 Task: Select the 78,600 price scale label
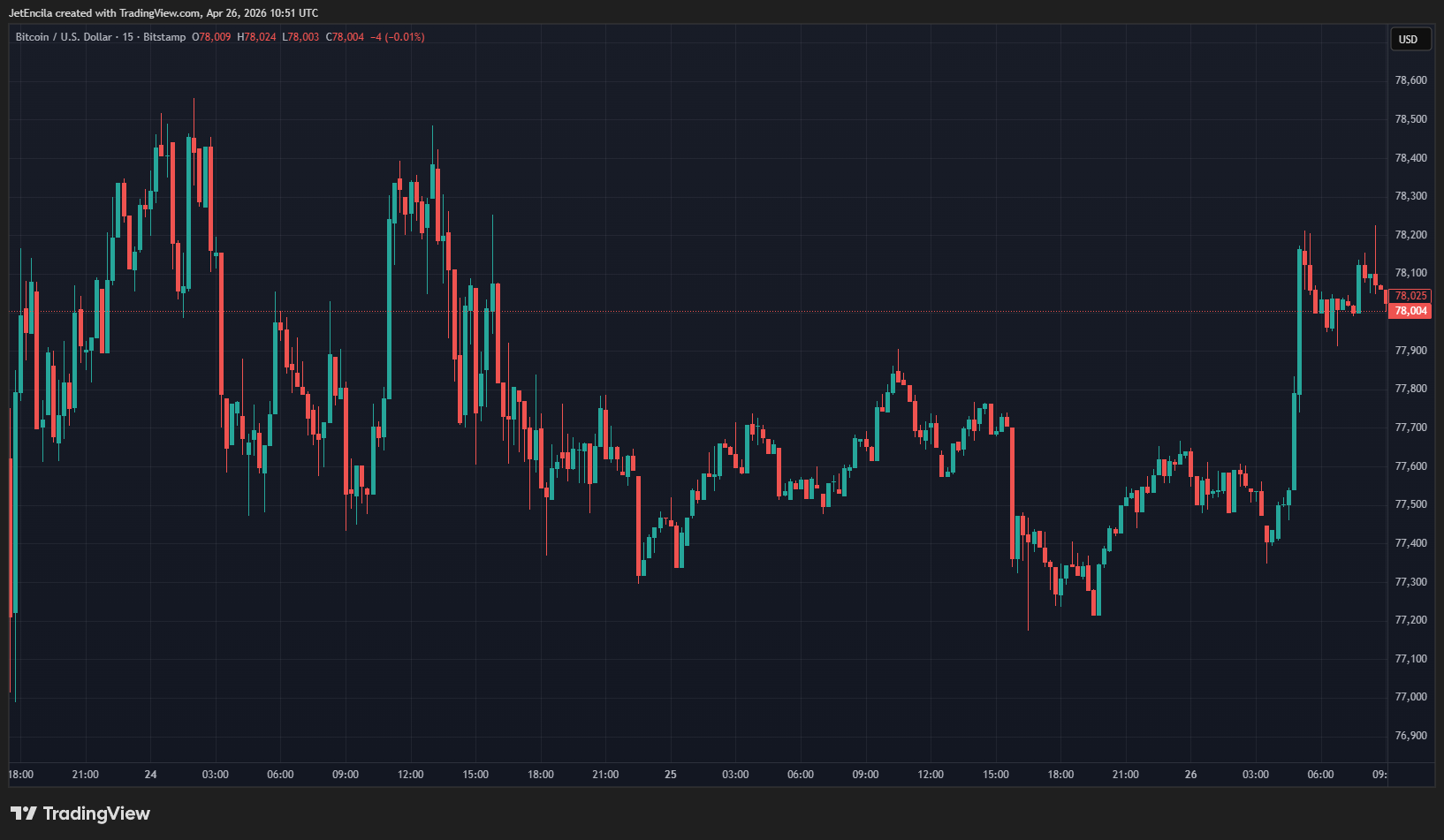(1410, 80)
